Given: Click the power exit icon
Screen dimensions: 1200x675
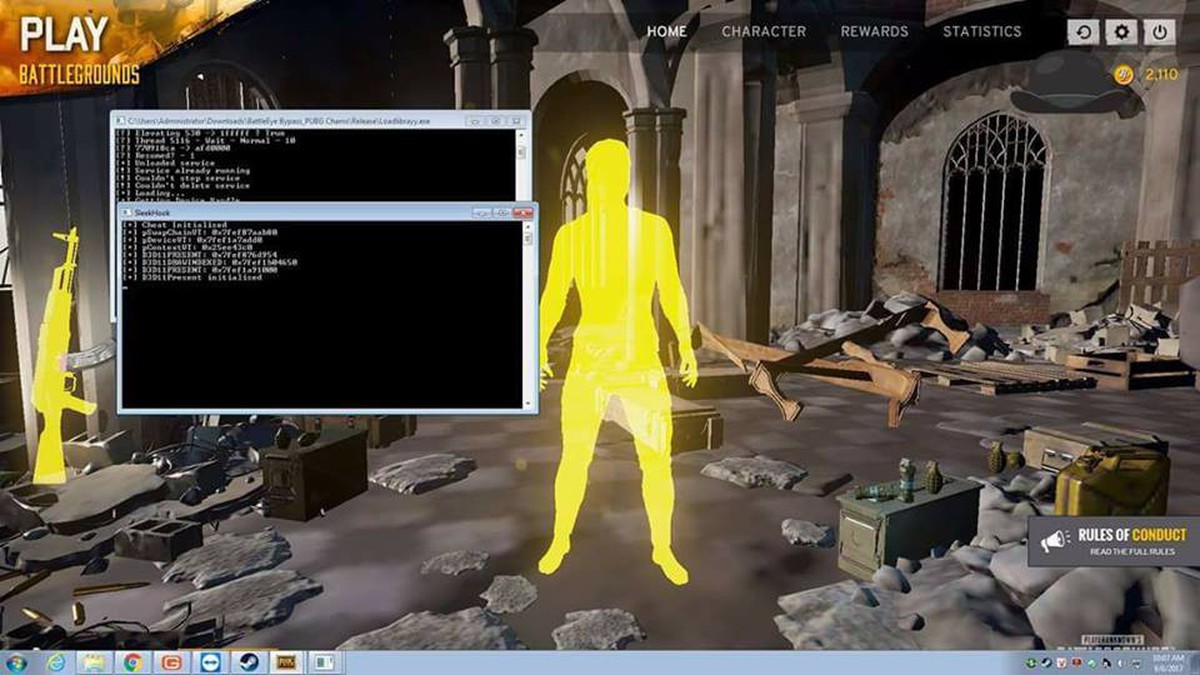Looking at the screenshot, I should pyautogui.click(x=1159, y=32).
